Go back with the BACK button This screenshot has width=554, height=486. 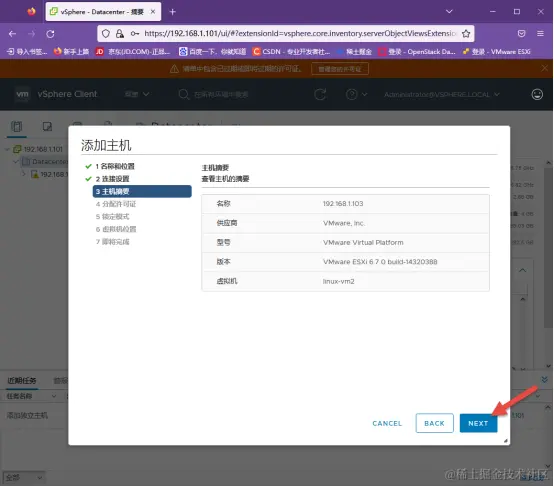[434, 423]
